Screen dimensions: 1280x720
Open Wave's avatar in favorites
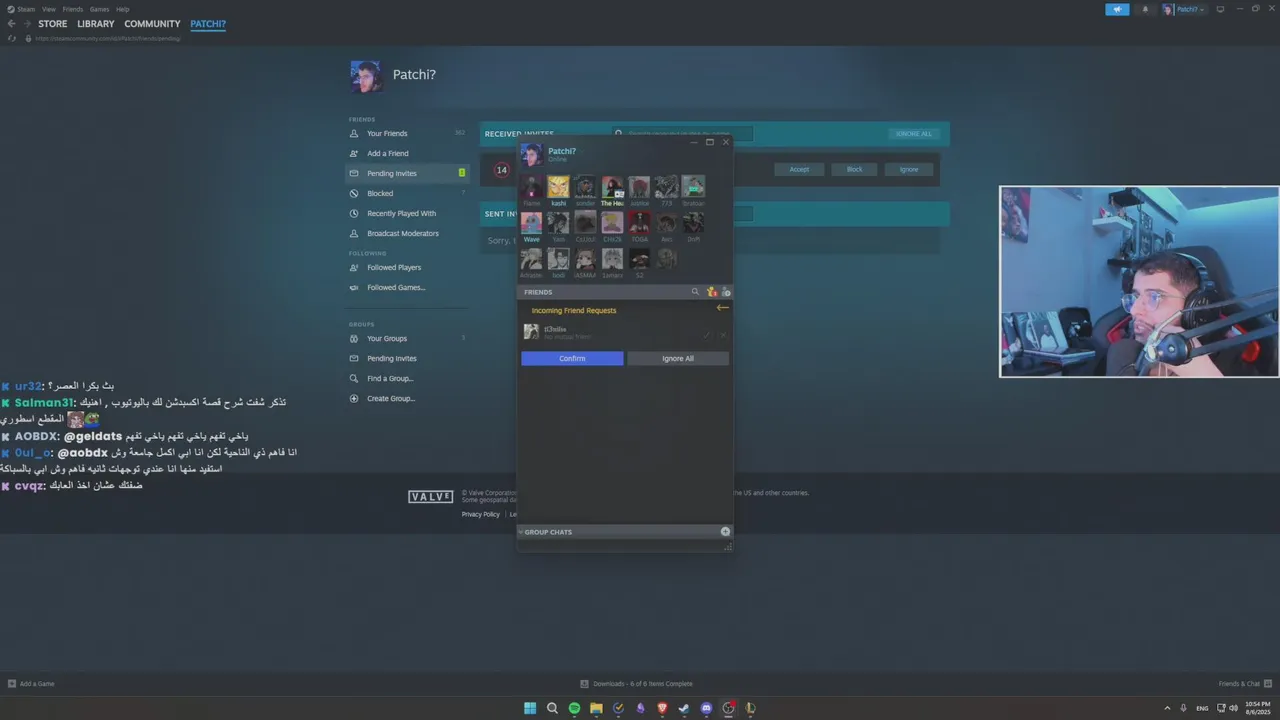tap(531, 223)
